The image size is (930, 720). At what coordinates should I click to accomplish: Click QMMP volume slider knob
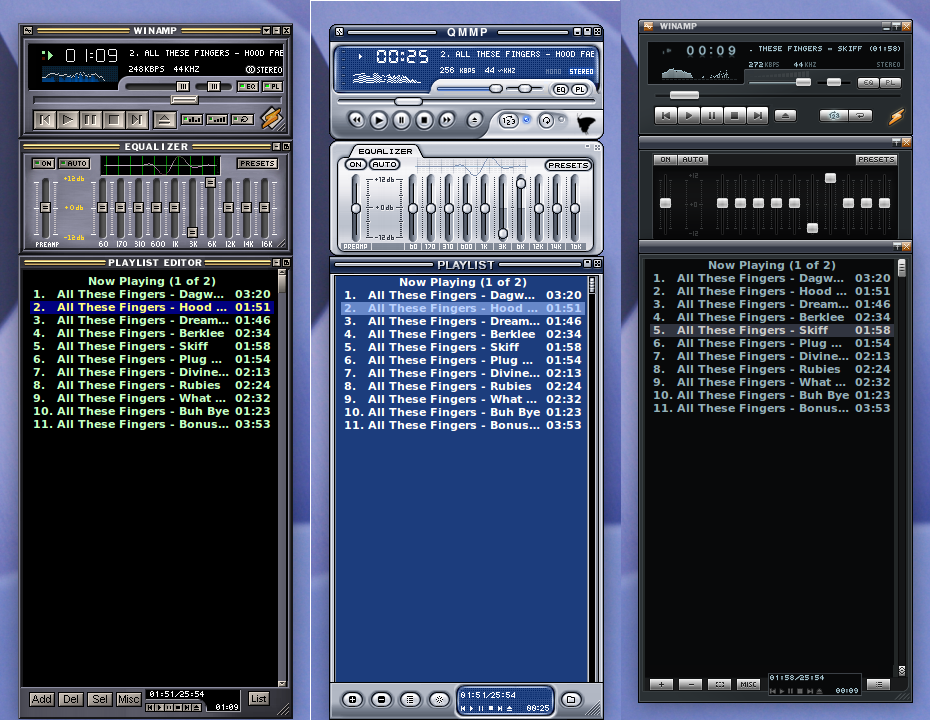[496, 89]
